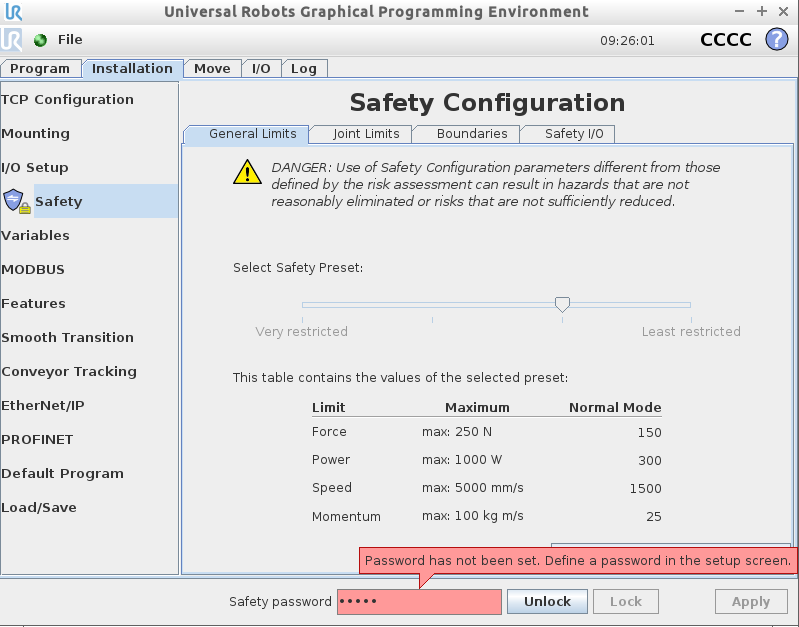The image size is (799, 627).
Task: Click the Normal Mode column header
Action: [615, 408]
